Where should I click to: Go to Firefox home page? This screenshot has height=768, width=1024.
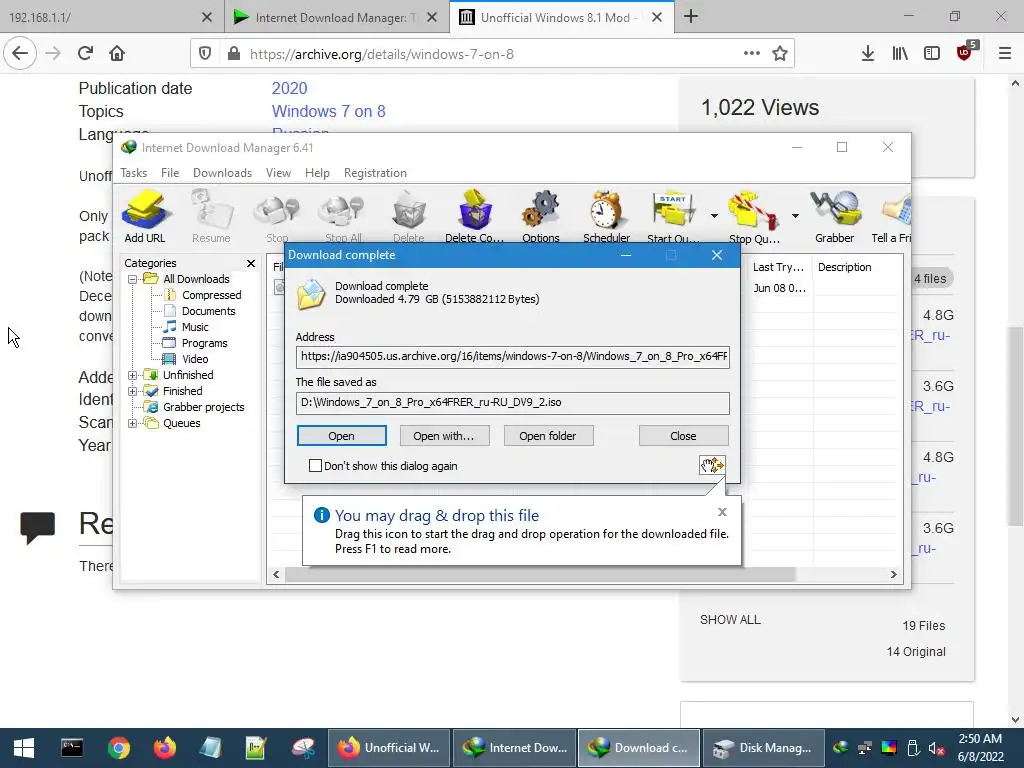pos(117,54)
